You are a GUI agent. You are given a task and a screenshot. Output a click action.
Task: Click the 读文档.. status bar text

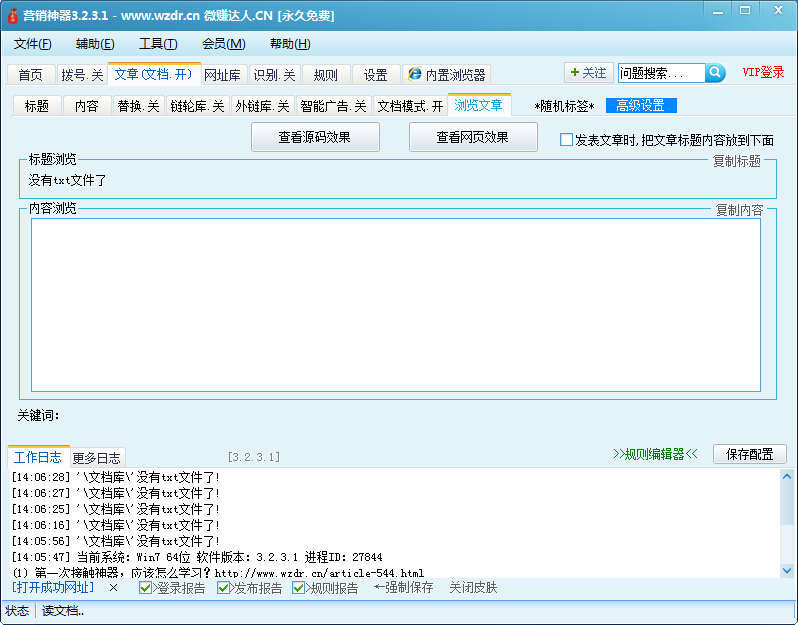click(63, 611)
